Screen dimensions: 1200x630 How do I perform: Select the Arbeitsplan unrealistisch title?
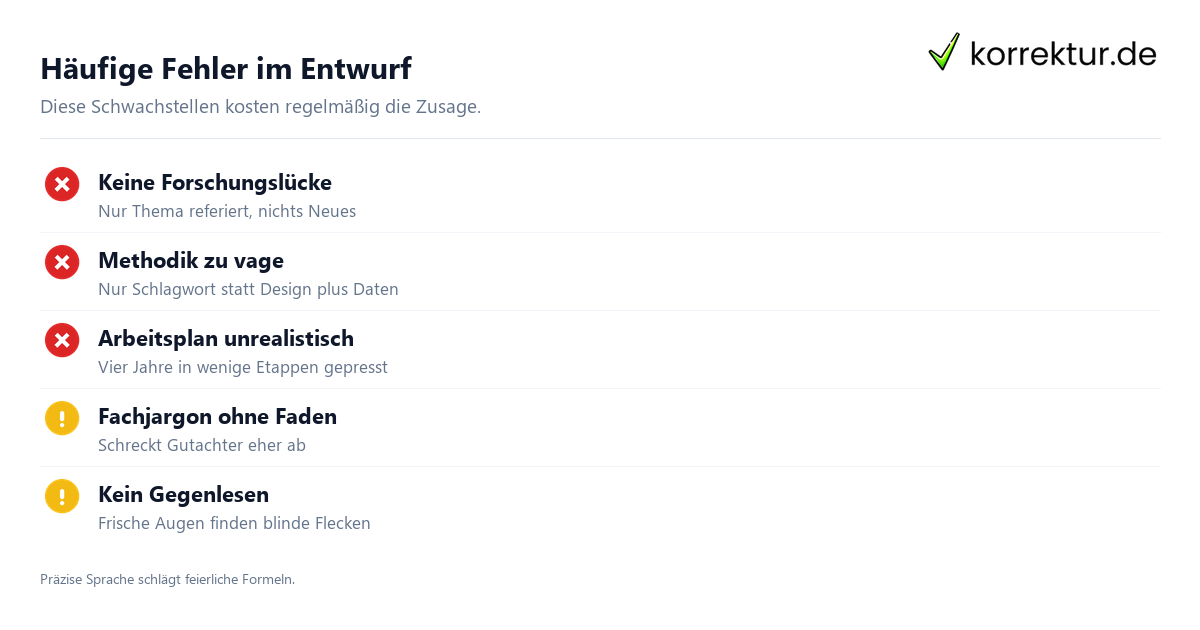[226, 339]
